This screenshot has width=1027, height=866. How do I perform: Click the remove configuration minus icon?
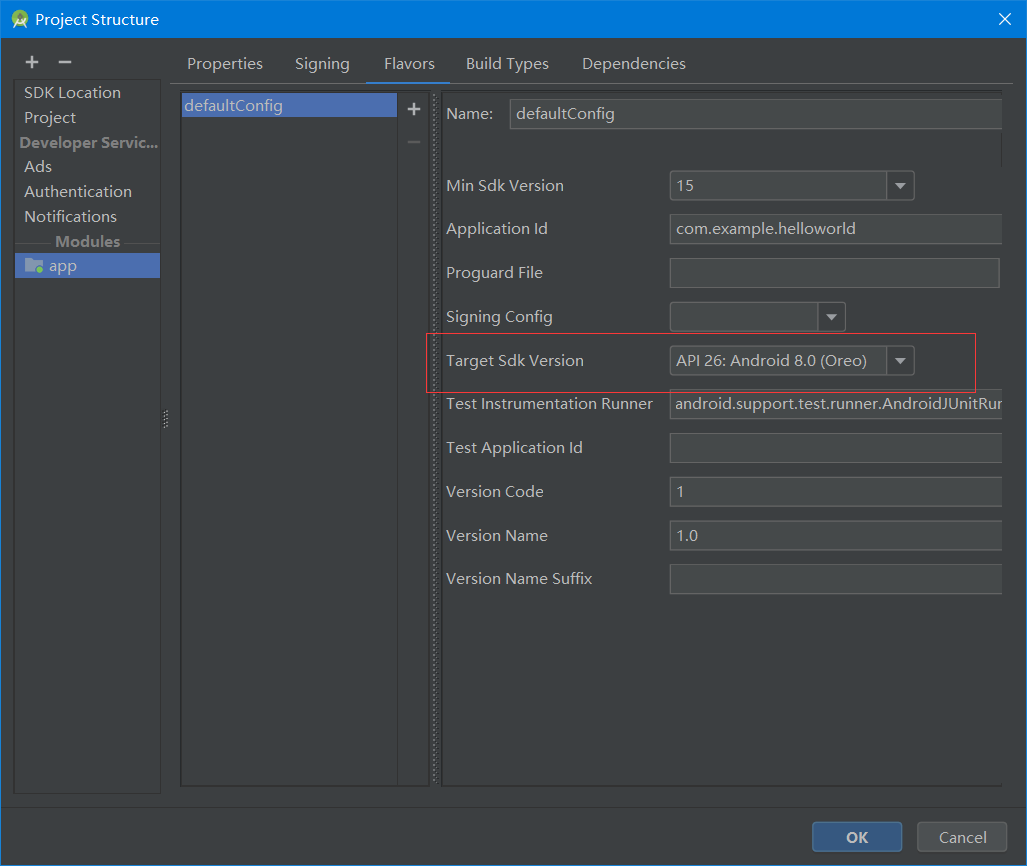tap(64, 61)
